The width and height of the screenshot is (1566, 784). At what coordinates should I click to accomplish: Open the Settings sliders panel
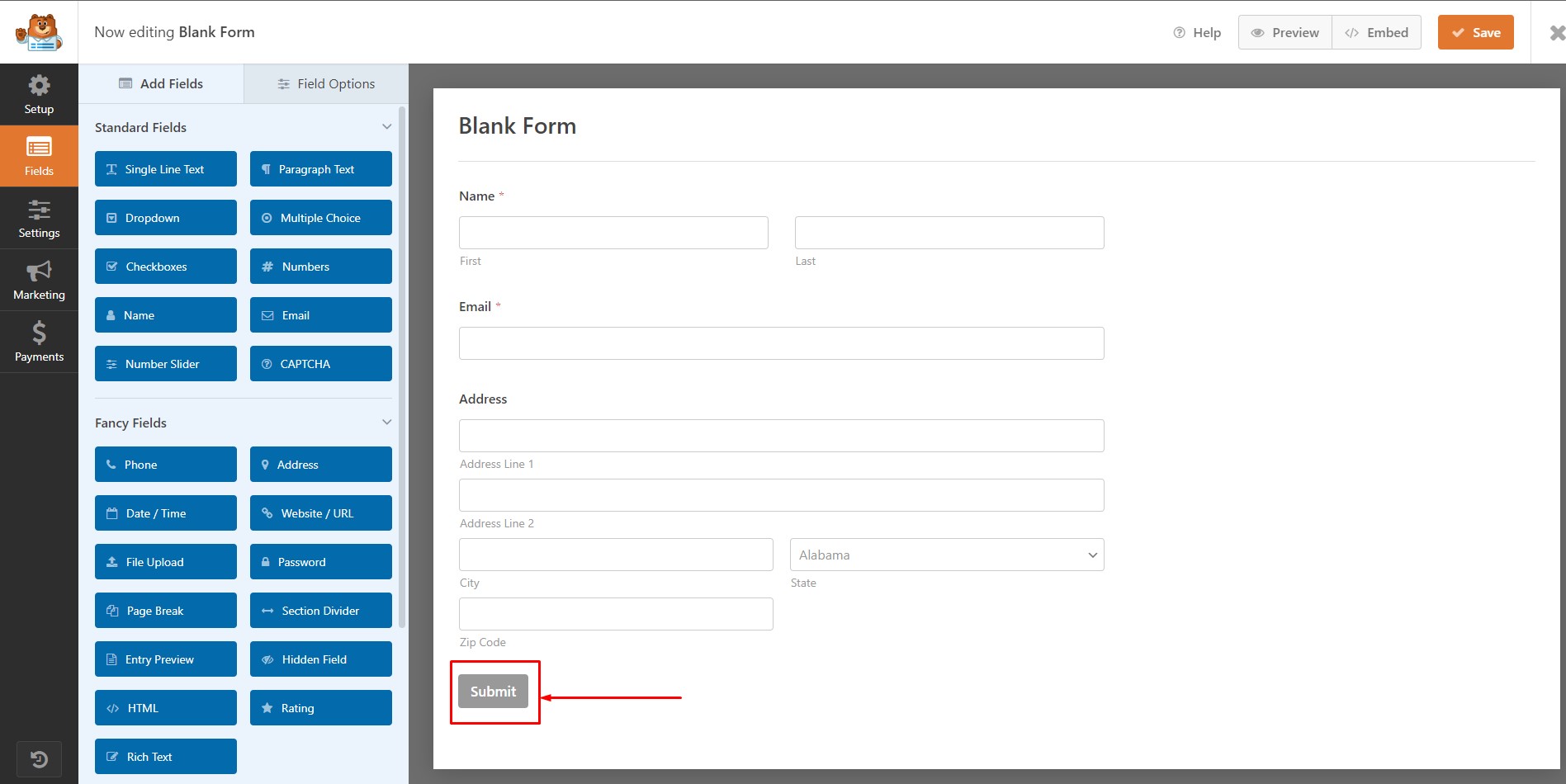pyautogui.click(x=39, y=218)
